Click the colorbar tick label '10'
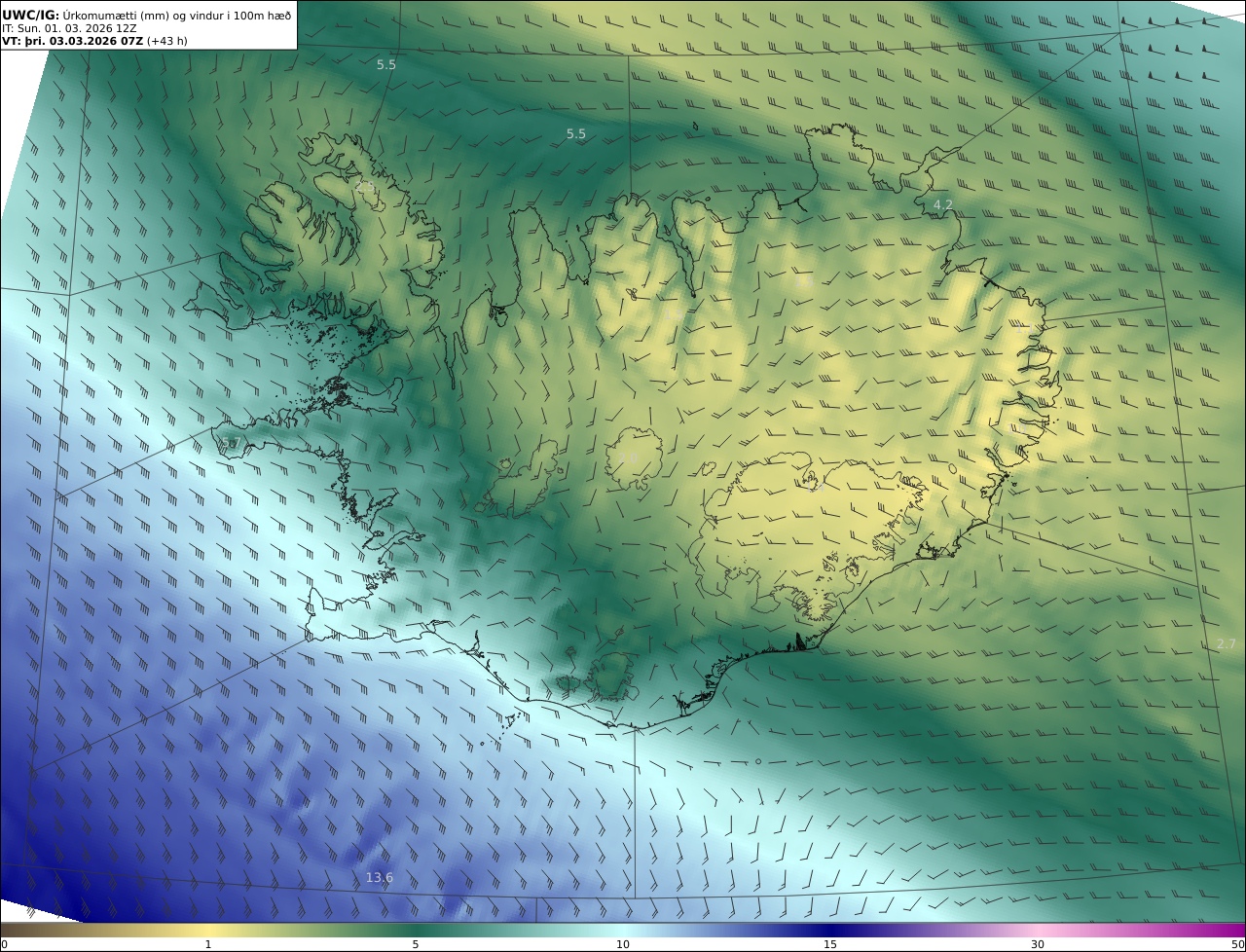1246x952 pixels. tap(623, 944)
